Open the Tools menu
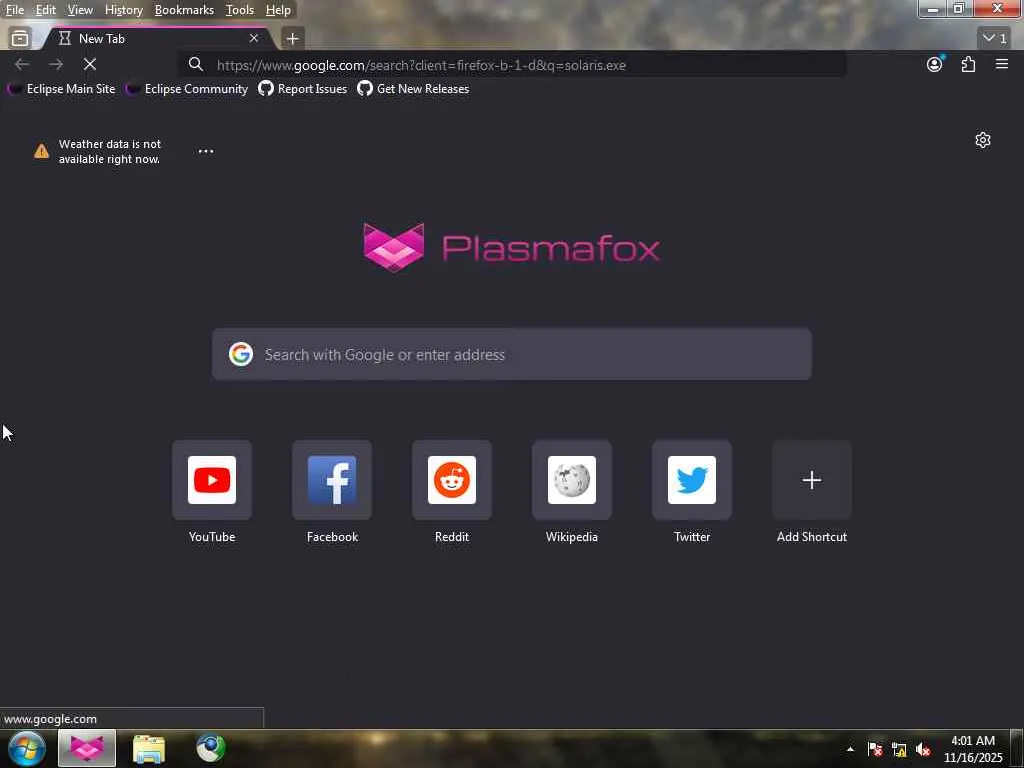The image size is (1024, 768). click(x=240, y=10)
